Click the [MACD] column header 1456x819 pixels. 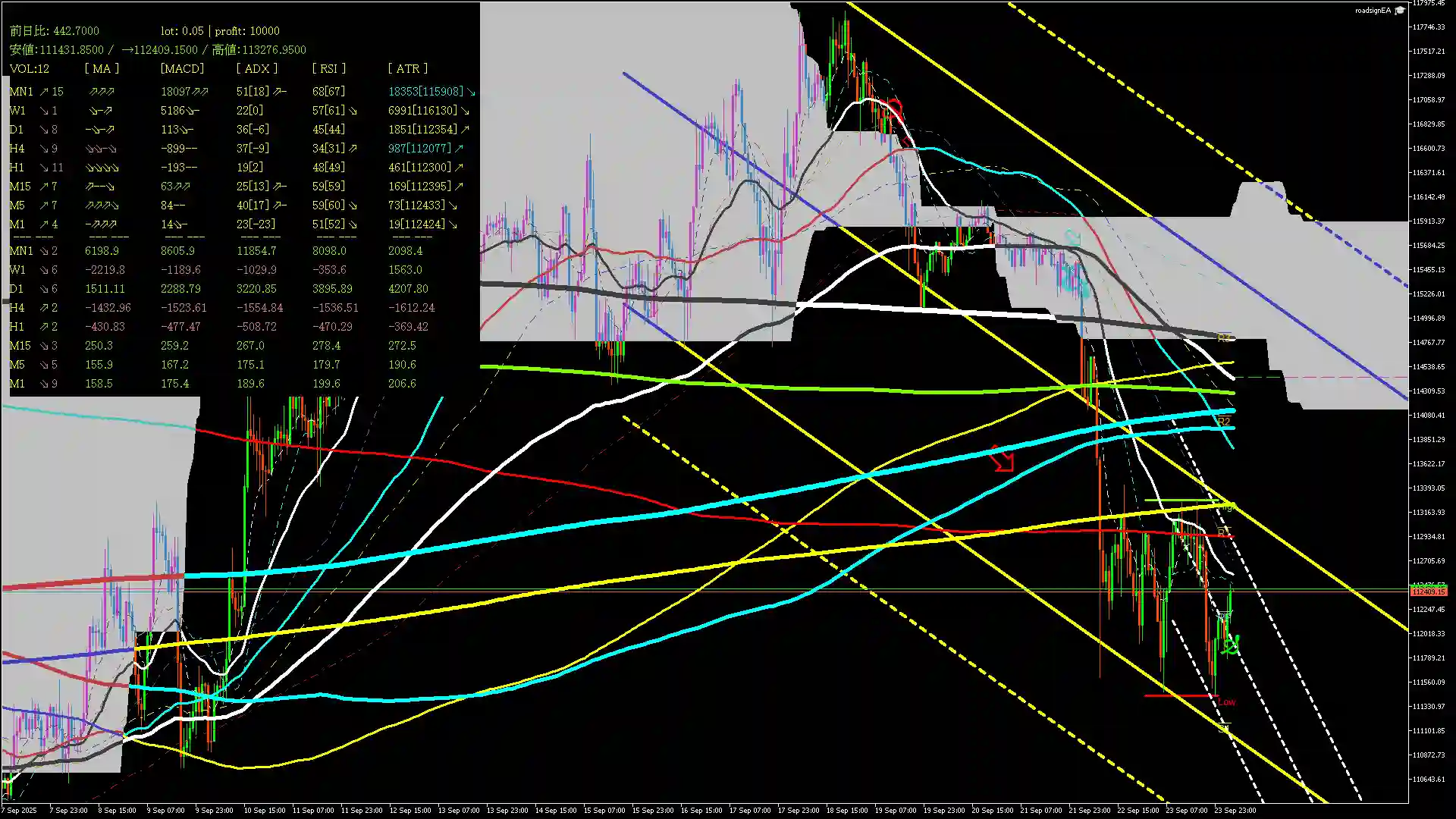pyautogui.click(x=182, y=69)
